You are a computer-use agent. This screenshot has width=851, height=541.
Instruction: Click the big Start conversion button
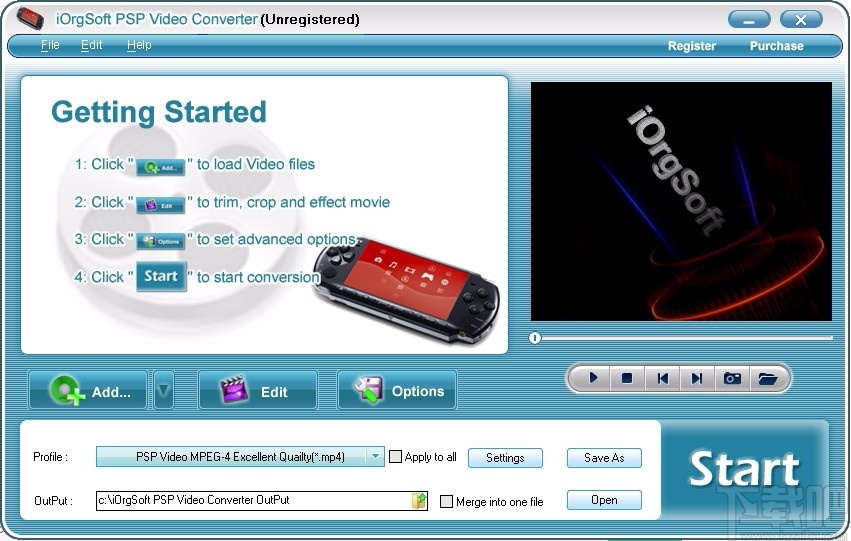pos(744,469)
